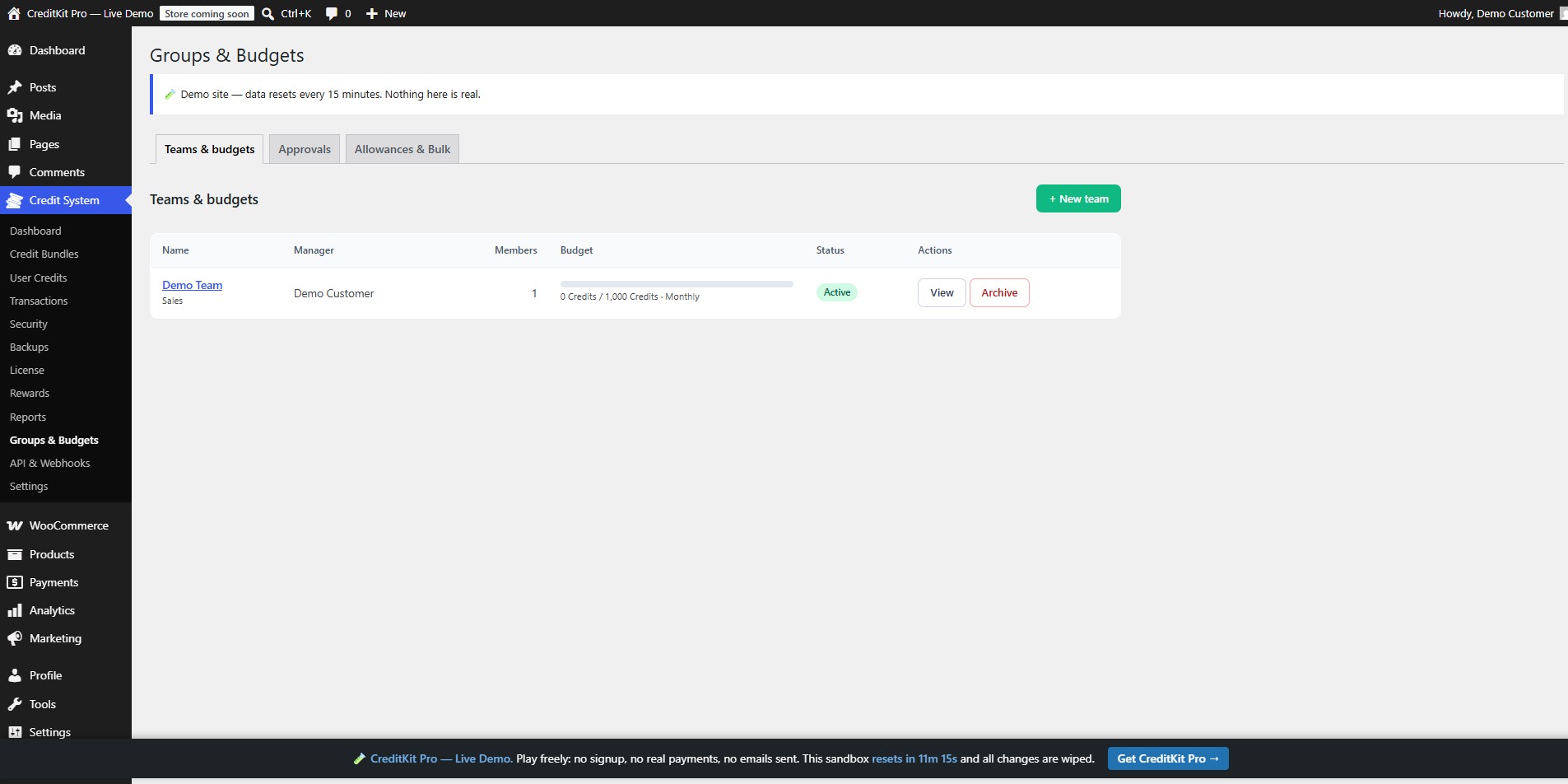Open Rewards submenu item
The height and width of the screenshot is (784, 1568).
(30, 393)
